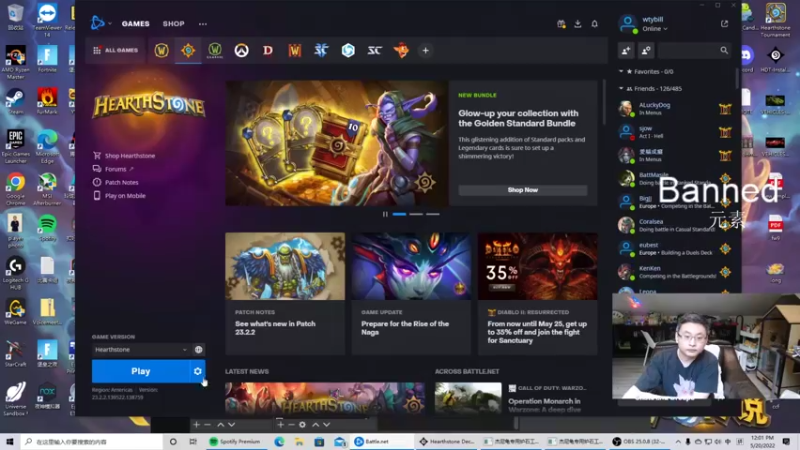800x450 pixels.
Task: Show hidden system tray icons
Action: 678,442
